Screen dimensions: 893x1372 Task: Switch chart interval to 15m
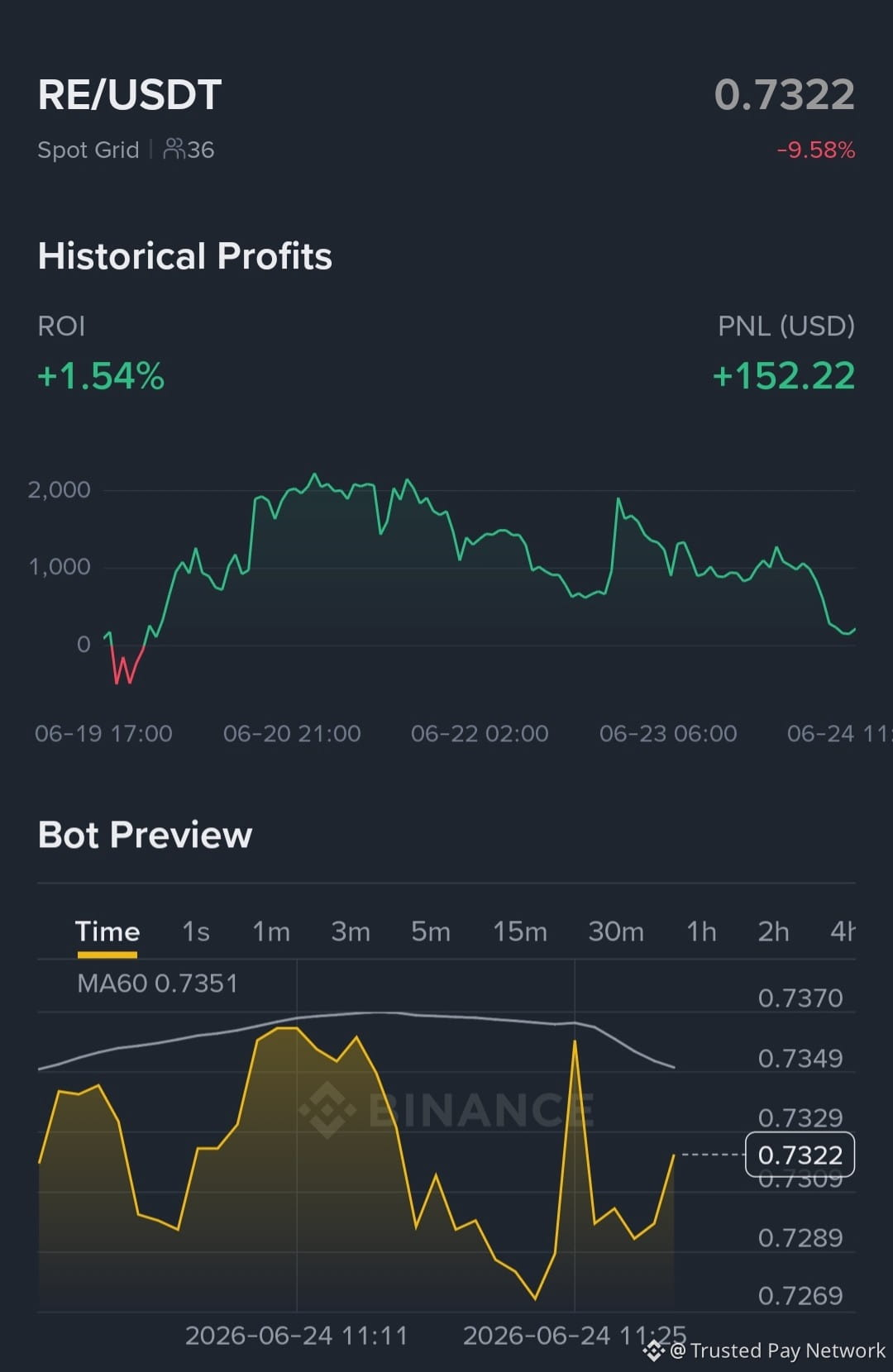click(x=520, y=931)
